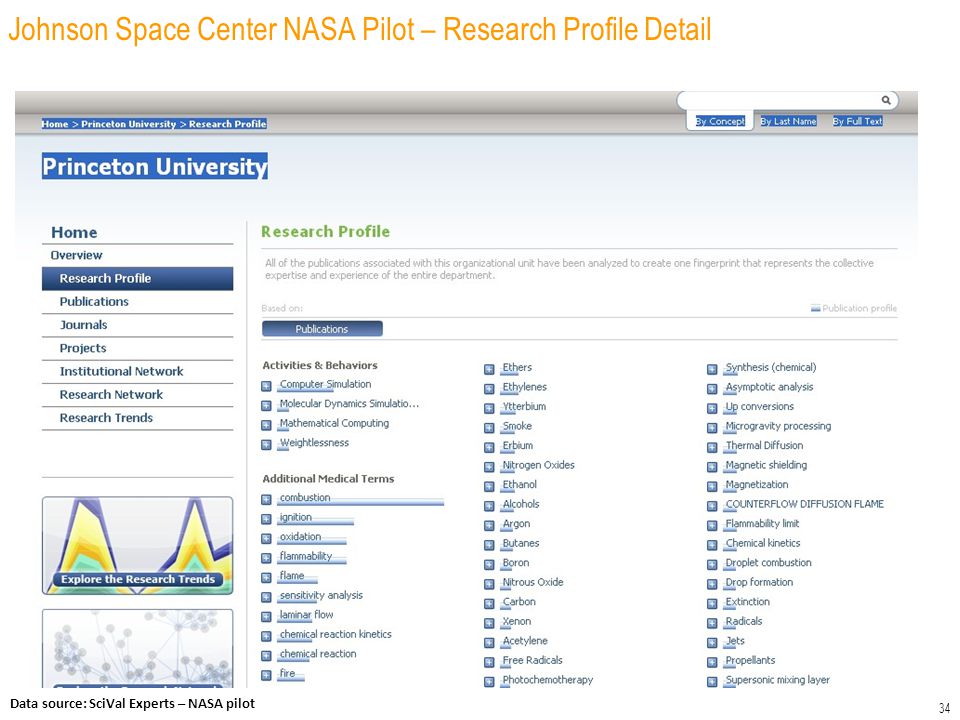Click plus icon beside Boron
Image resolution: width=960 pixels, height=720 pixels.
(489, 565)
